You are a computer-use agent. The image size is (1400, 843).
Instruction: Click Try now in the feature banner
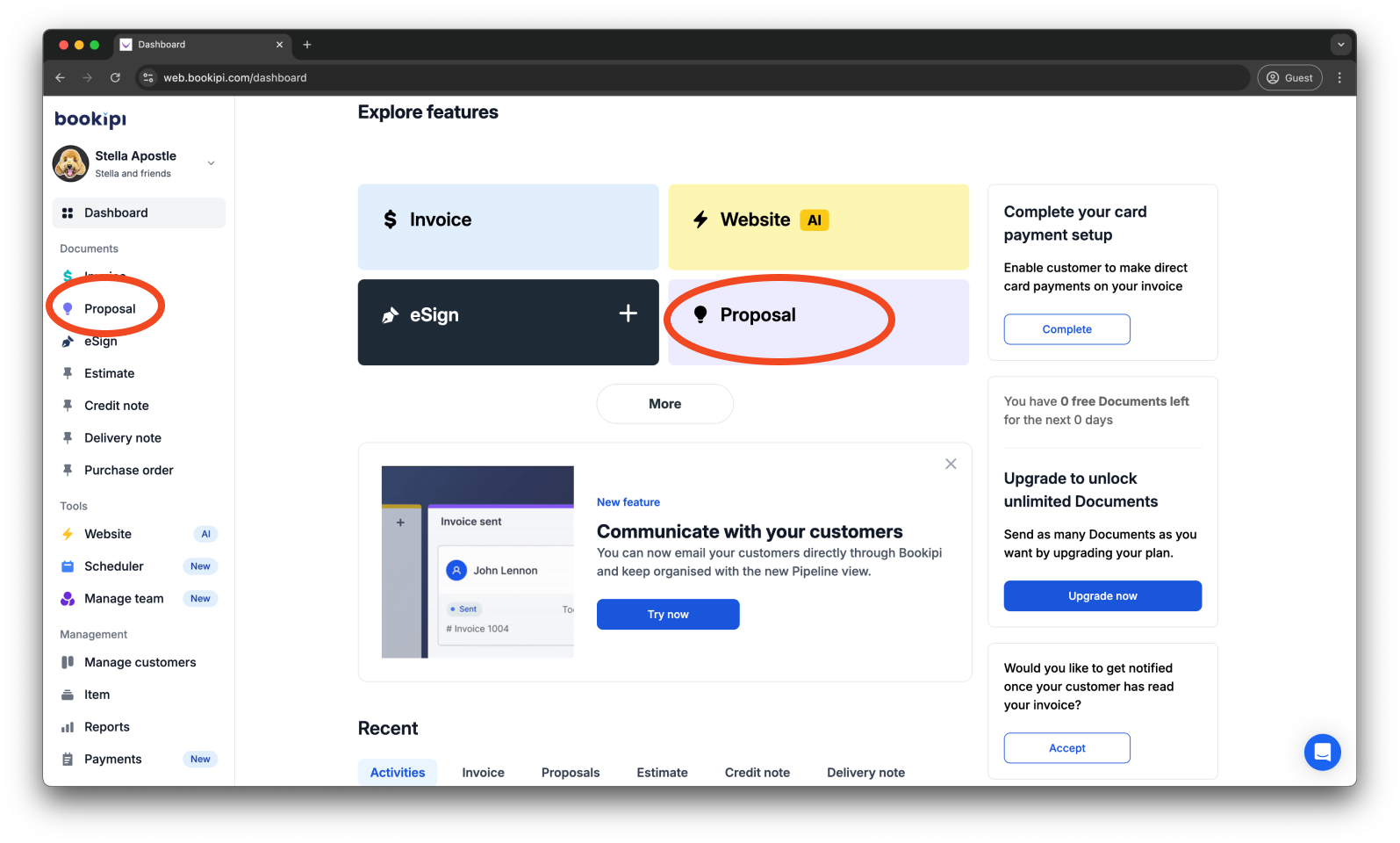tap(668, 615)
